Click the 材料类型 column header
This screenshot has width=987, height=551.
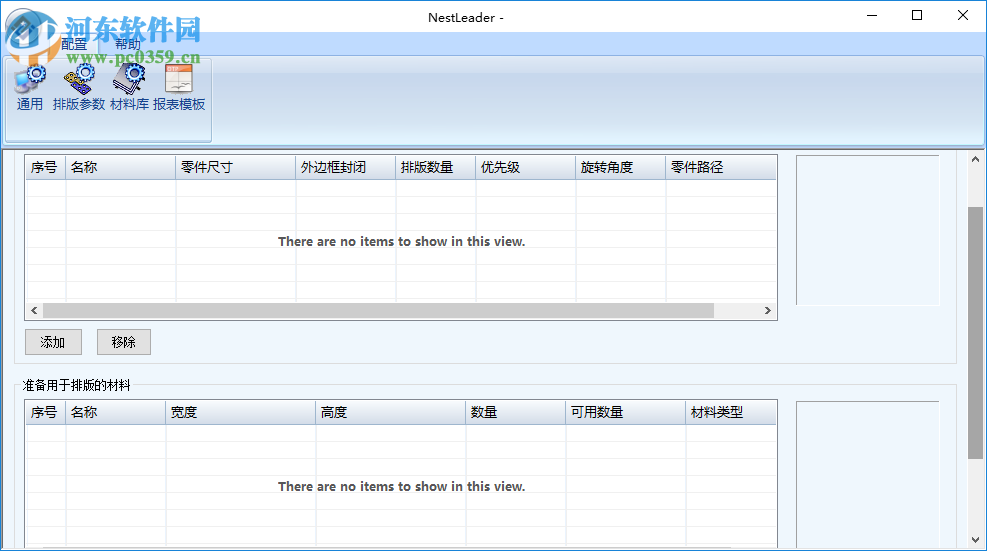pyautogui.click(x=731, y=412)
